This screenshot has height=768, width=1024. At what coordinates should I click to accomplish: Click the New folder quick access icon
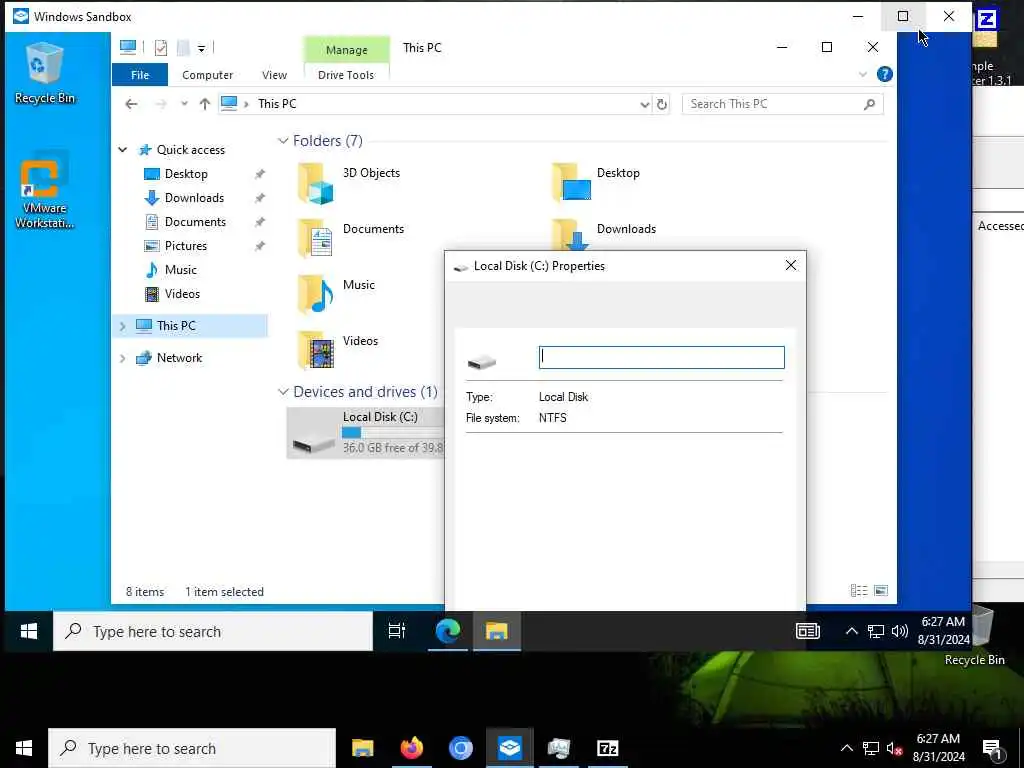[x=184, y=48]
